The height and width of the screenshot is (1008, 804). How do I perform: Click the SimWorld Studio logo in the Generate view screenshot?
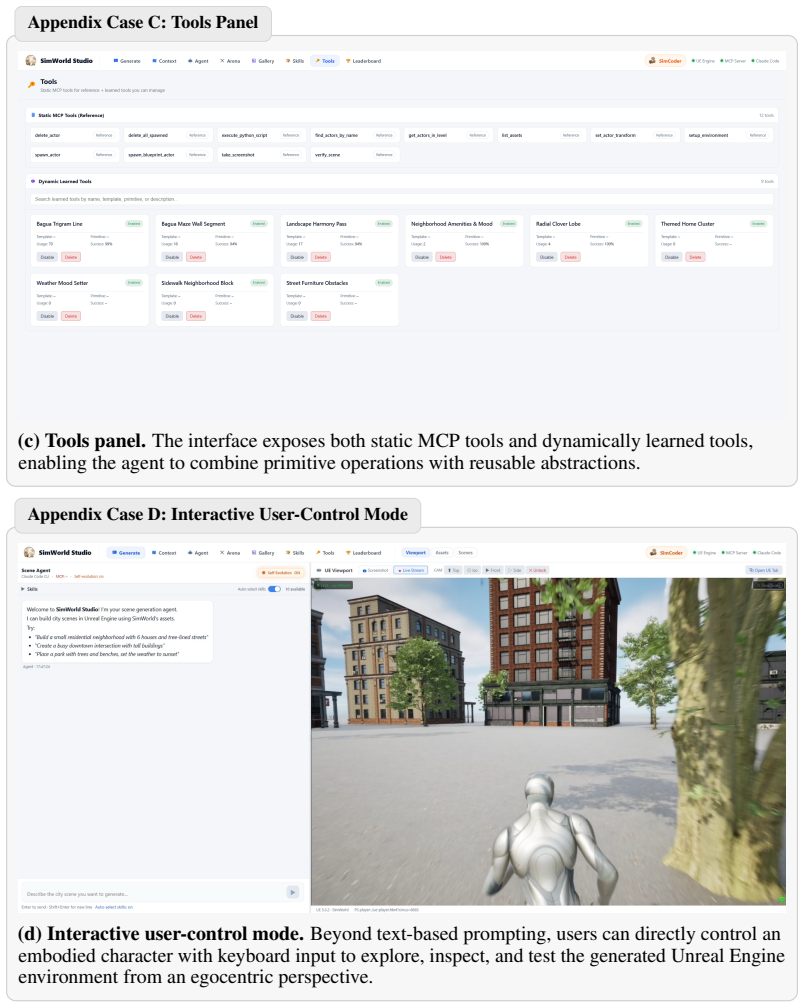click(29, 552)
